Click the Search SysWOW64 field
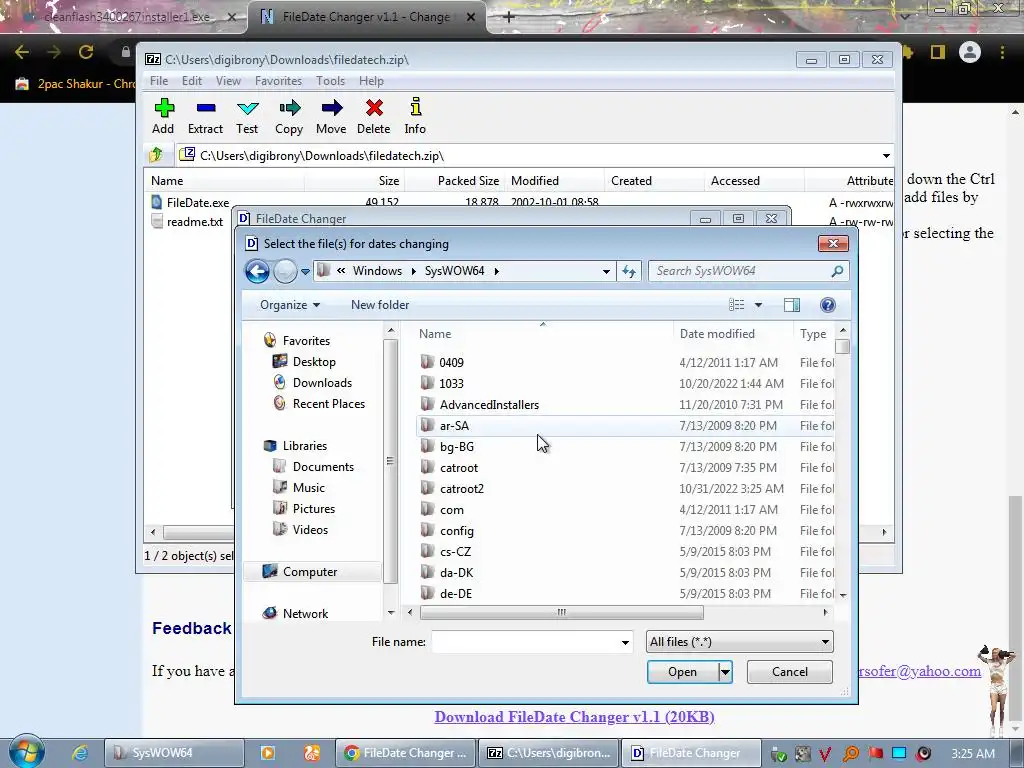The height and width of the screenshot is (768, 1024). [741, 271]
